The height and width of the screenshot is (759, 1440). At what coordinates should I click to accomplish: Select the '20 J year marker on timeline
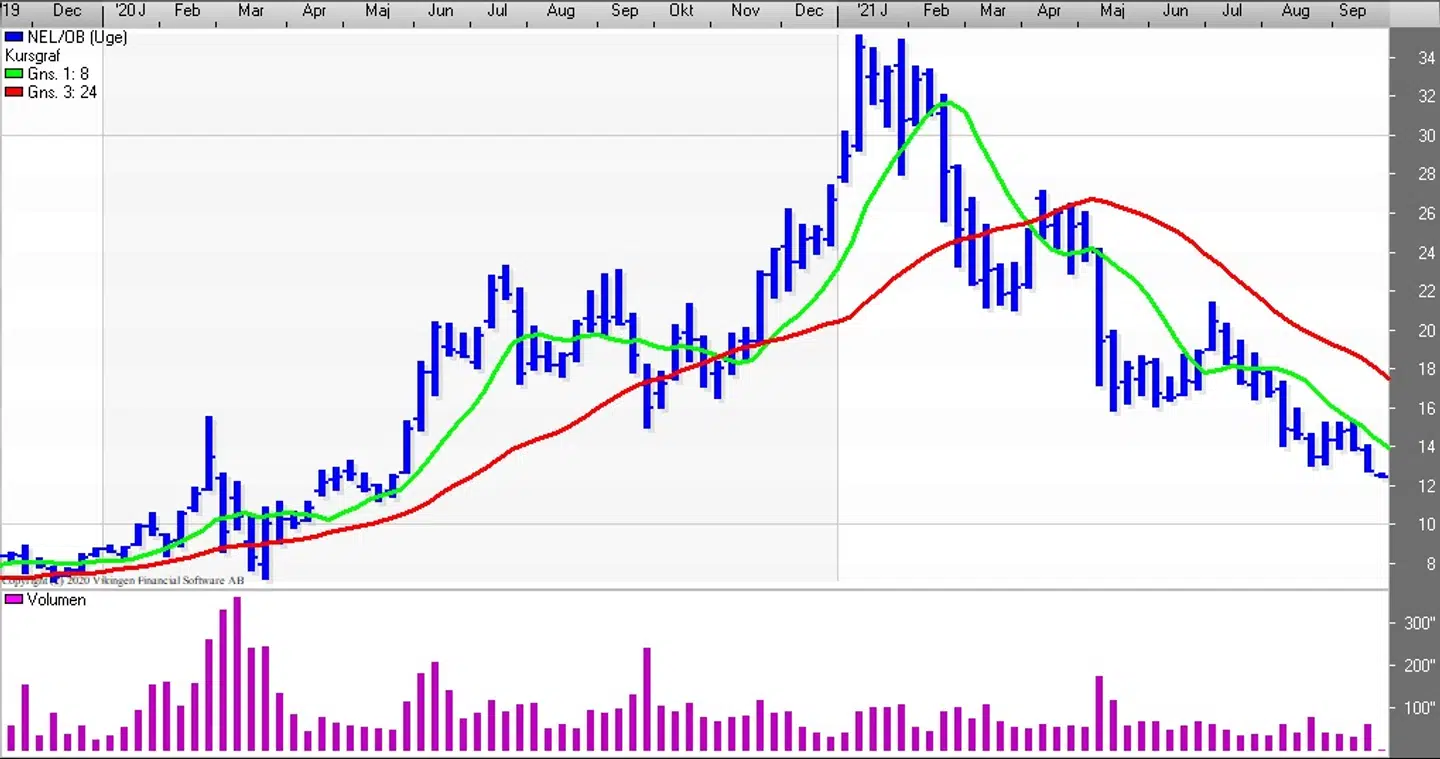pyautogui.click(x=130, y=11)
